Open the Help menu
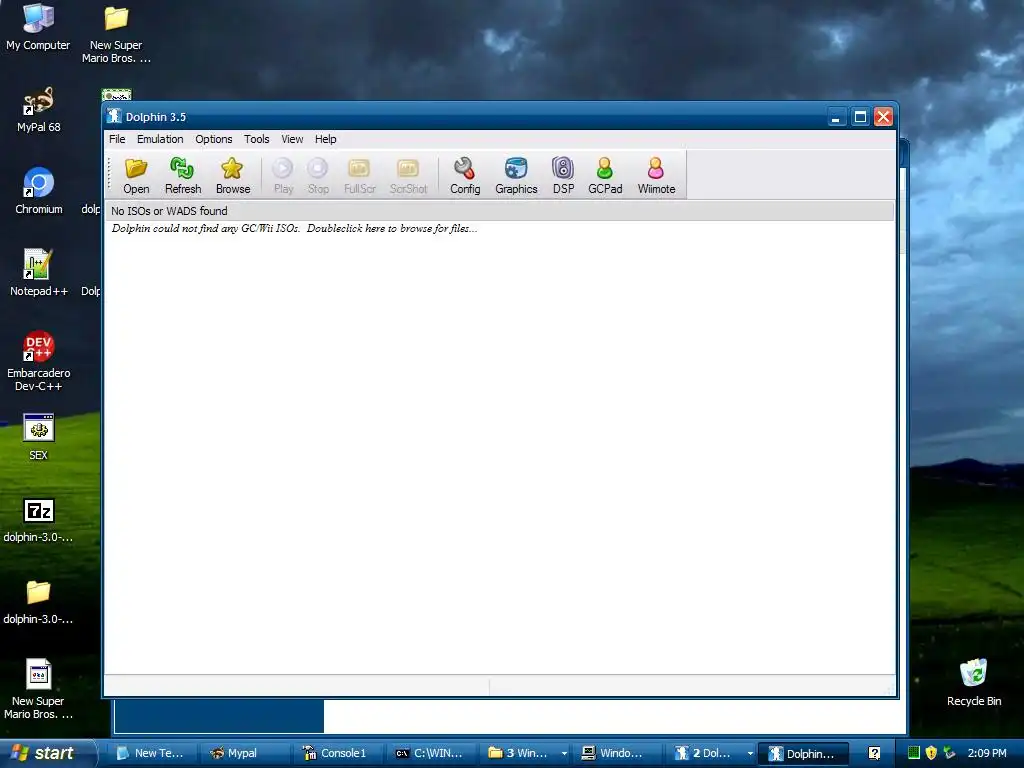The height and width of the screenshot is (768, 1024). click(325, 139)
